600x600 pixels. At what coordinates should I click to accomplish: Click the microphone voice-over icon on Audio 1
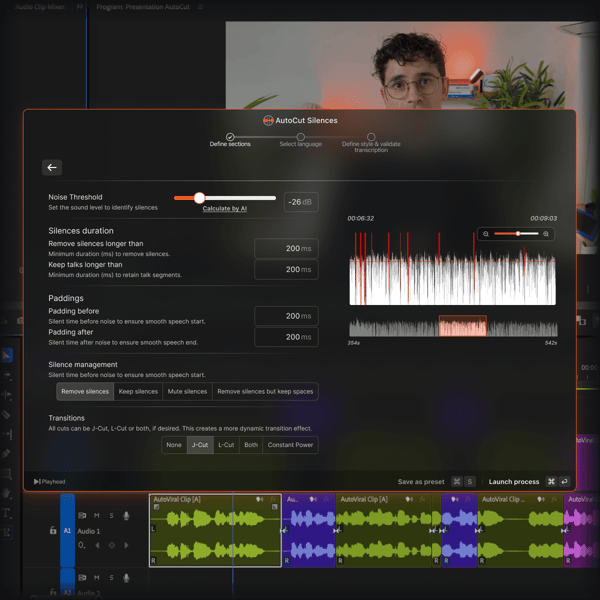click(126, 516)
